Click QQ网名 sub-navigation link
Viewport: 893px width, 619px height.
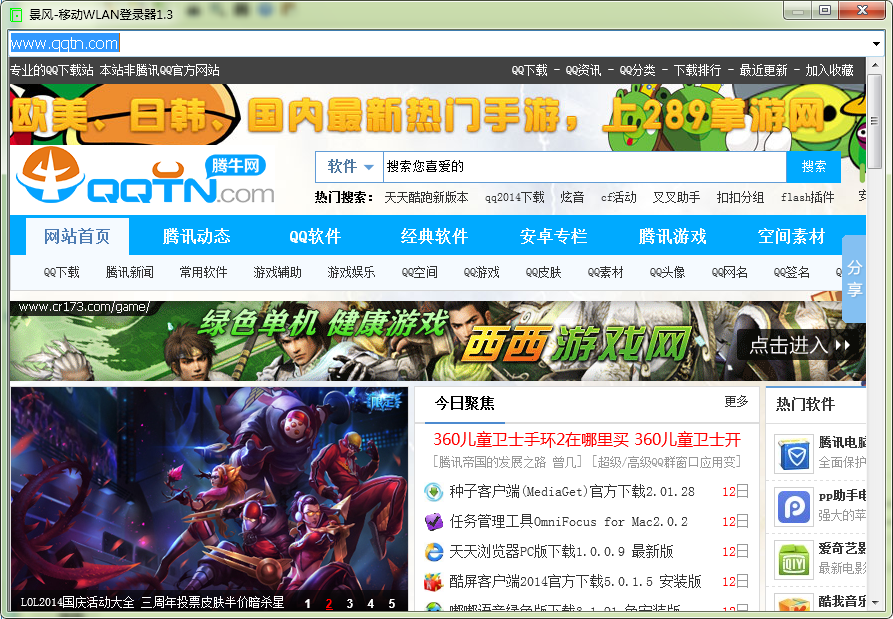pos(730,272)
